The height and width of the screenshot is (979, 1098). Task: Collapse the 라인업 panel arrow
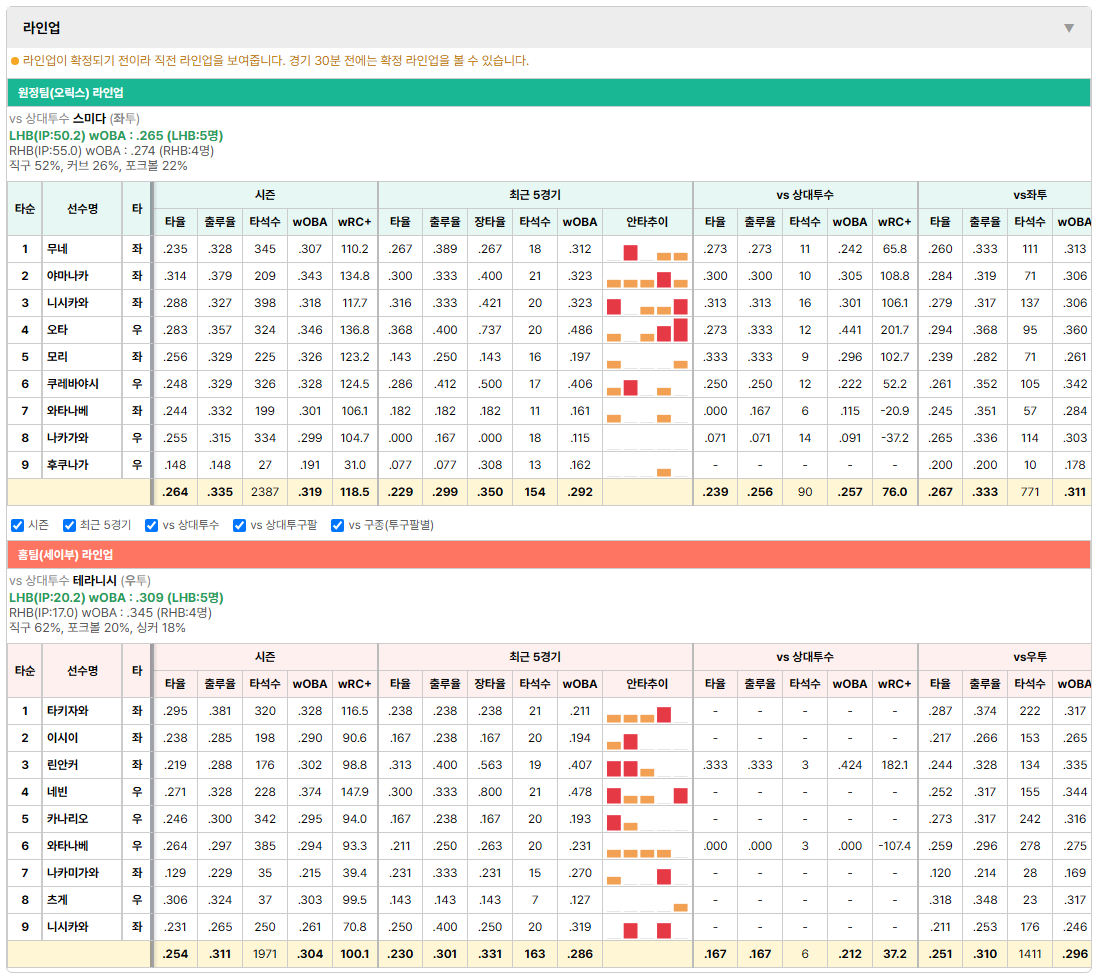pyautogui.click(x=1069, y=28)
